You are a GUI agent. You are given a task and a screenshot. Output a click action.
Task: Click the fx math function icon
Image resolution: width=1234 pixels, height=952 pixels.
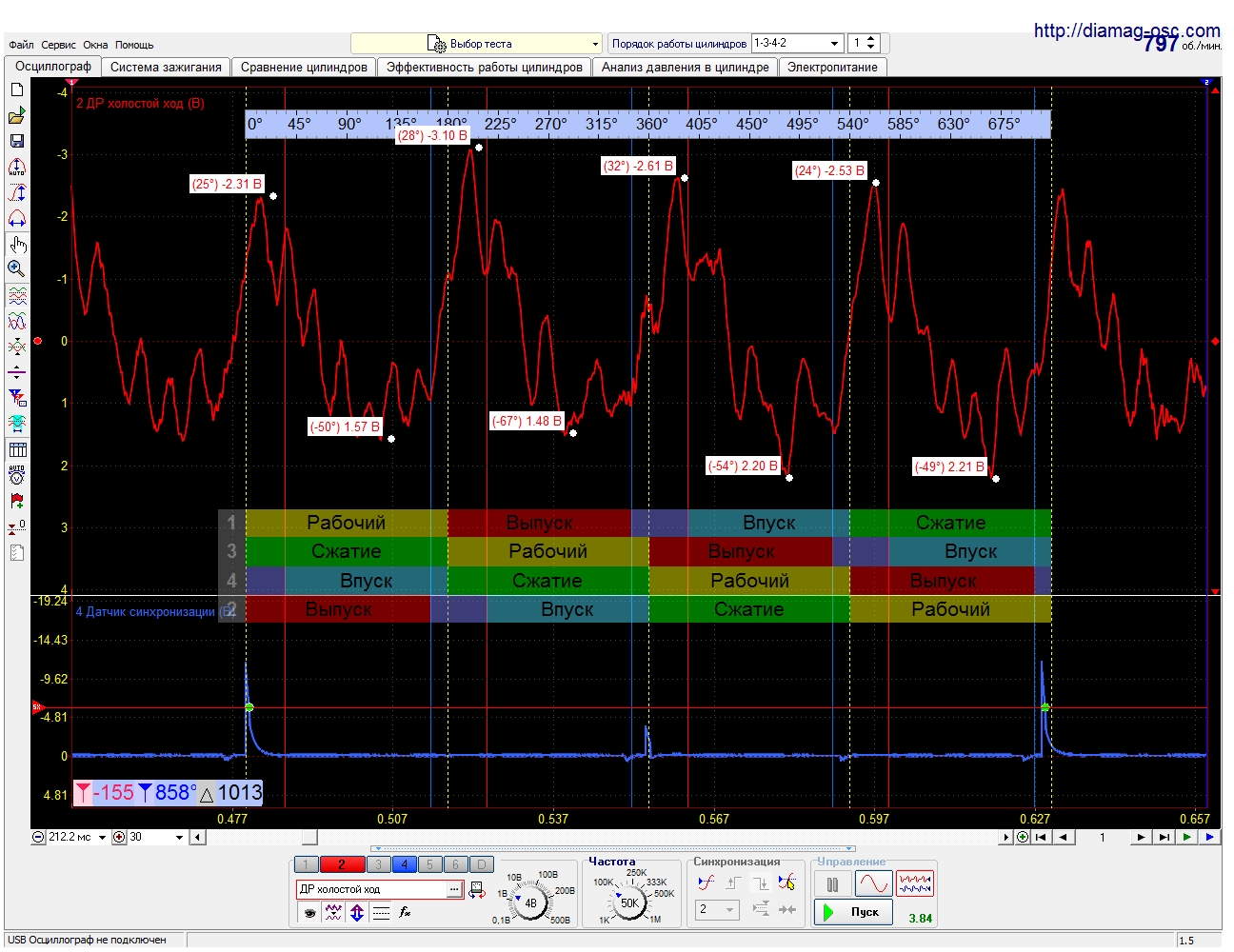(x=405, y=912)
